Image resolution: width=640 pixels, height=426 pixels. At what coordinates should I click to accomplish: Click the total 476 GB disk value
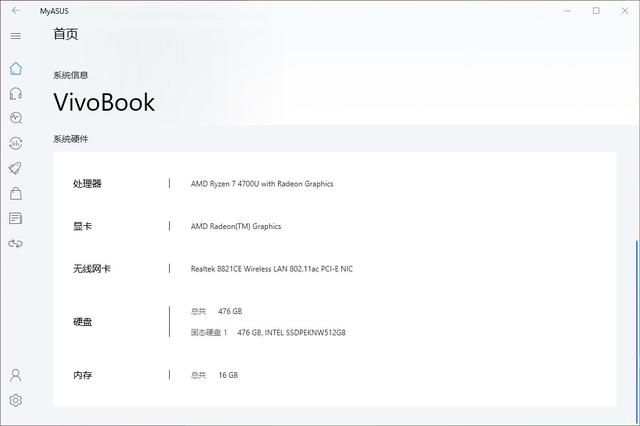point(230,311)
